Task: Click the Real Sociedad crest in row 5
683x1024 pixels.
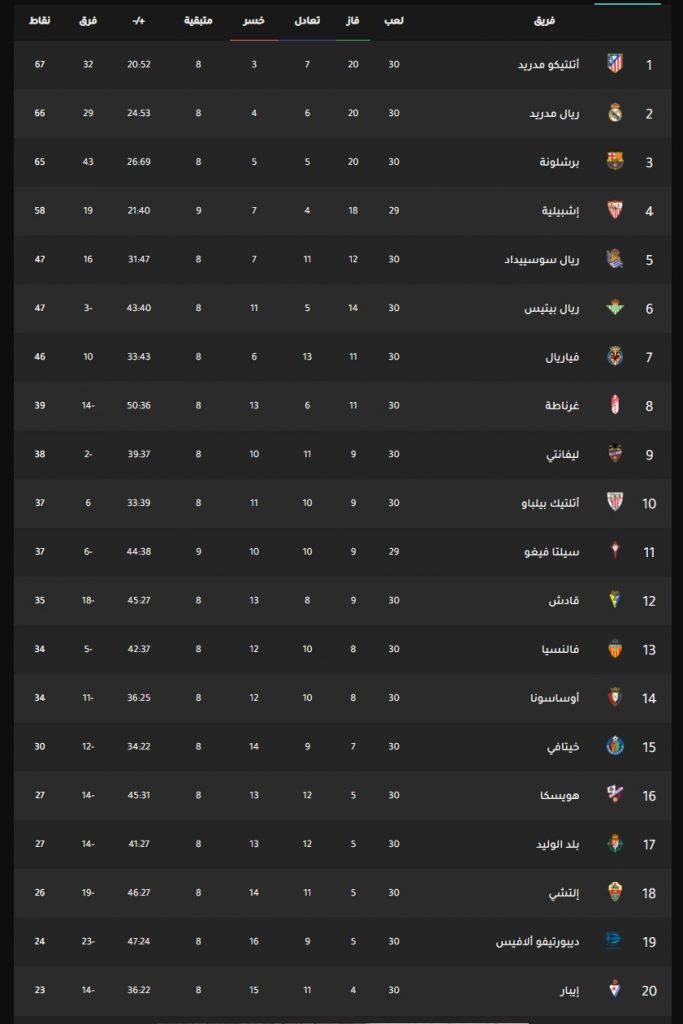Action: click(x=614, y=259)
